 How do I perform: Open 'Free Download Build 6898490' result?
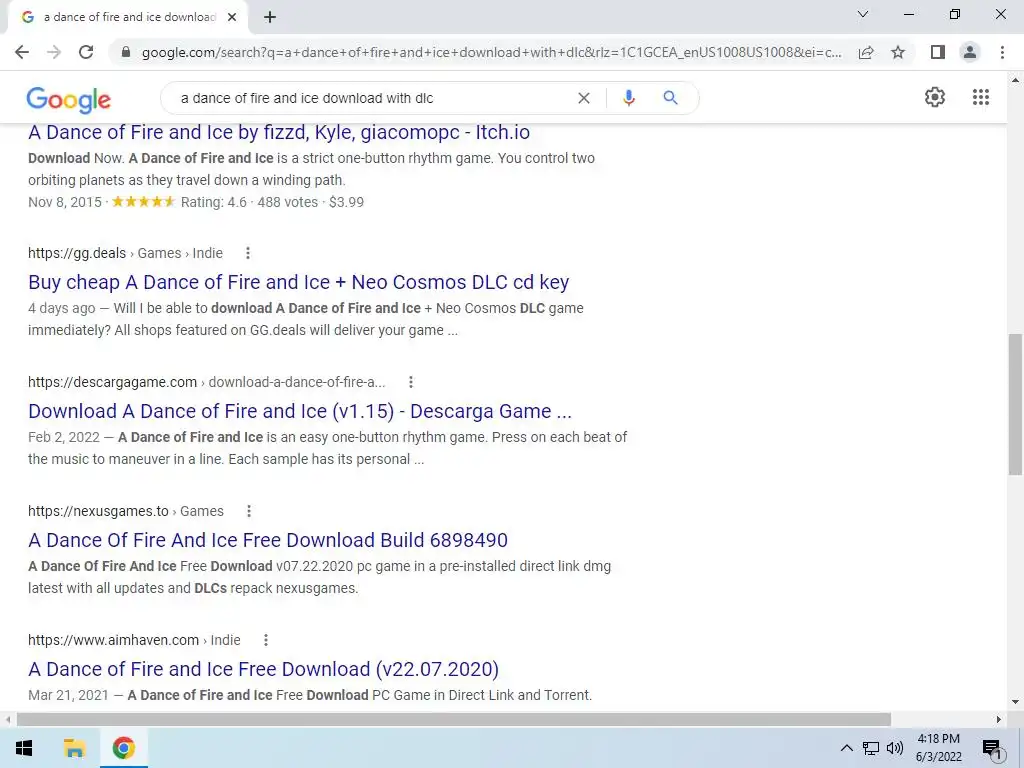(268, 540)
